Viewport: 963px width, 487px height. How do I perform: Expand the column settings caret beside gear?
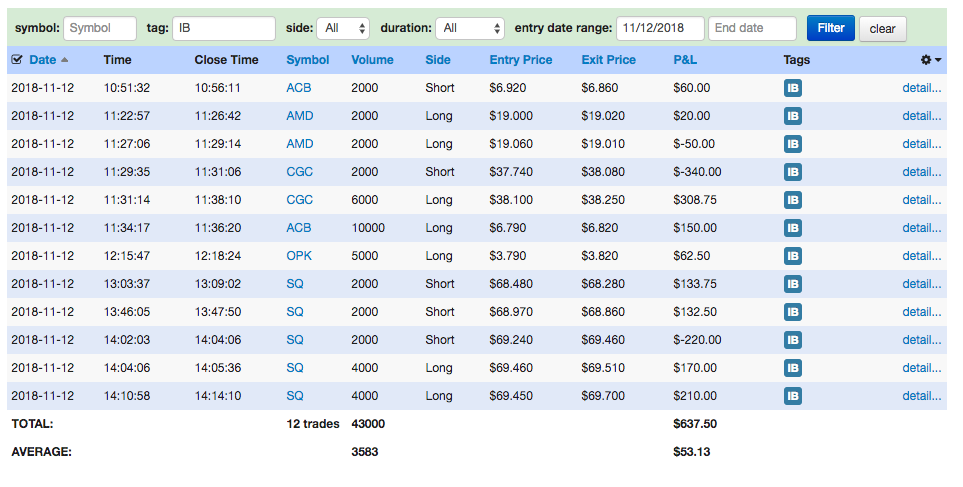pyautogui.click(x=938, y=60)
